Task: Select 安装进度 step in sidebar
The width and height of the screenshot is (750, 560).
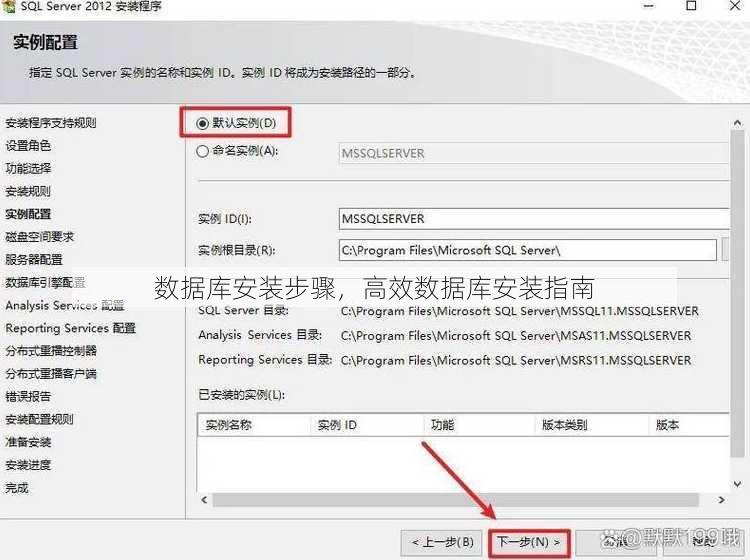Action: 28,465
